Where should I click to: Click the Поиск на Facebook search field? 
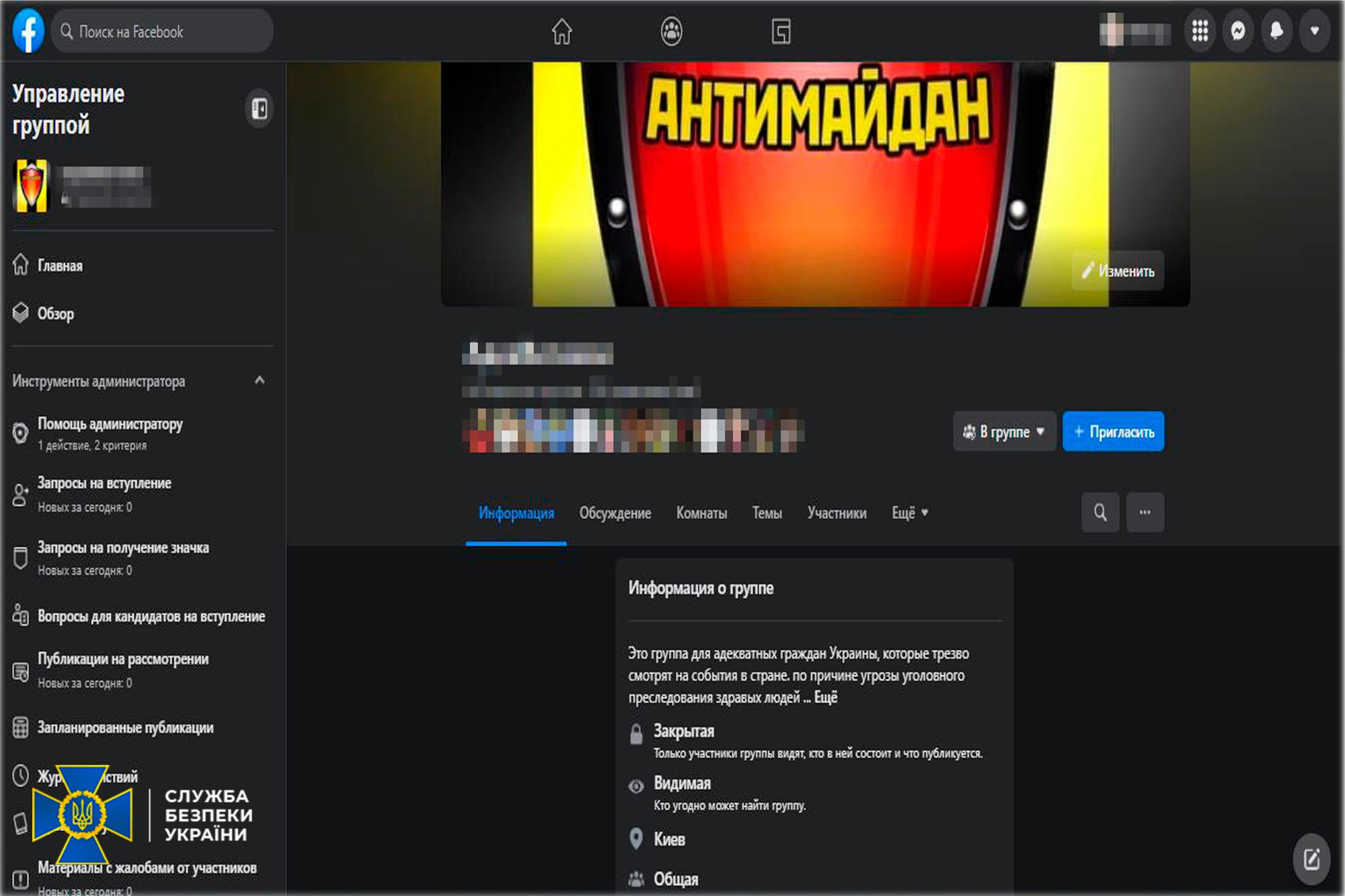[161, 32]
